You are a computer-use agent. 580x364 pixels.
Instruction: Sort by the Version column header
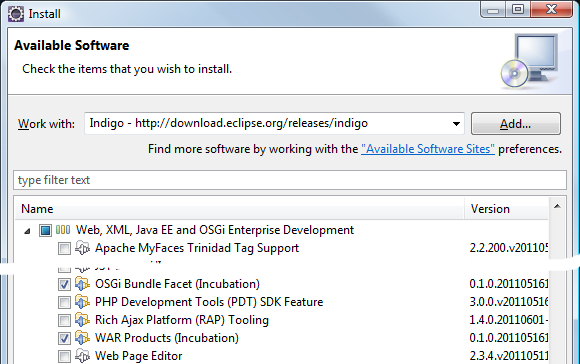coord(506,209)
